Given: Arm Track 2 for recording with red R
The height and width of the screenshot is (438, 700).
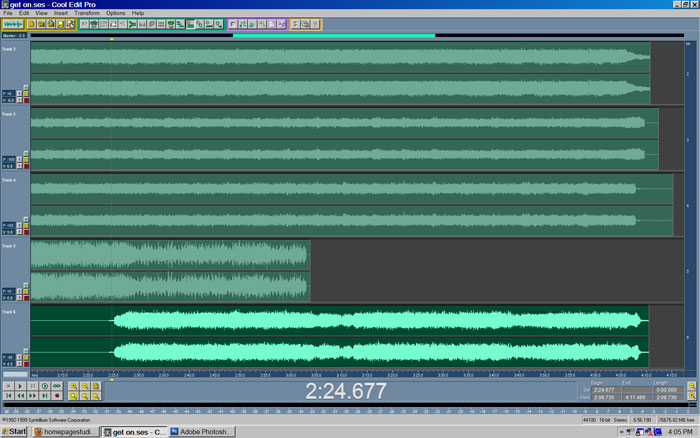Looking at the screenshot, I should pos(26,100).
